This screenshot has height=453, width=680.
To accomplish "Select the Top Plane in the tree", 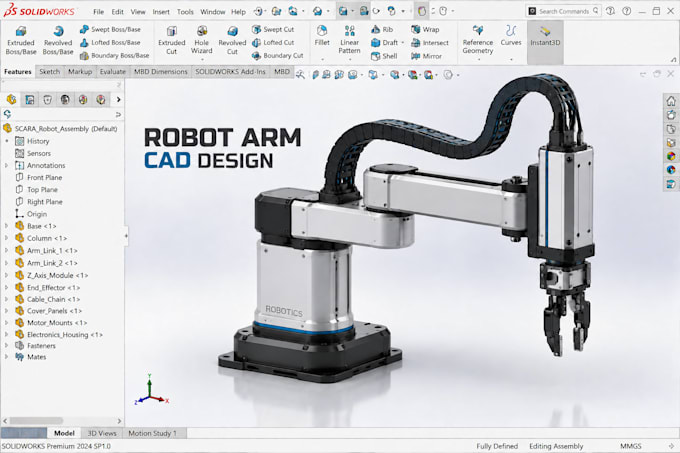I will click(x=37, y=189).
